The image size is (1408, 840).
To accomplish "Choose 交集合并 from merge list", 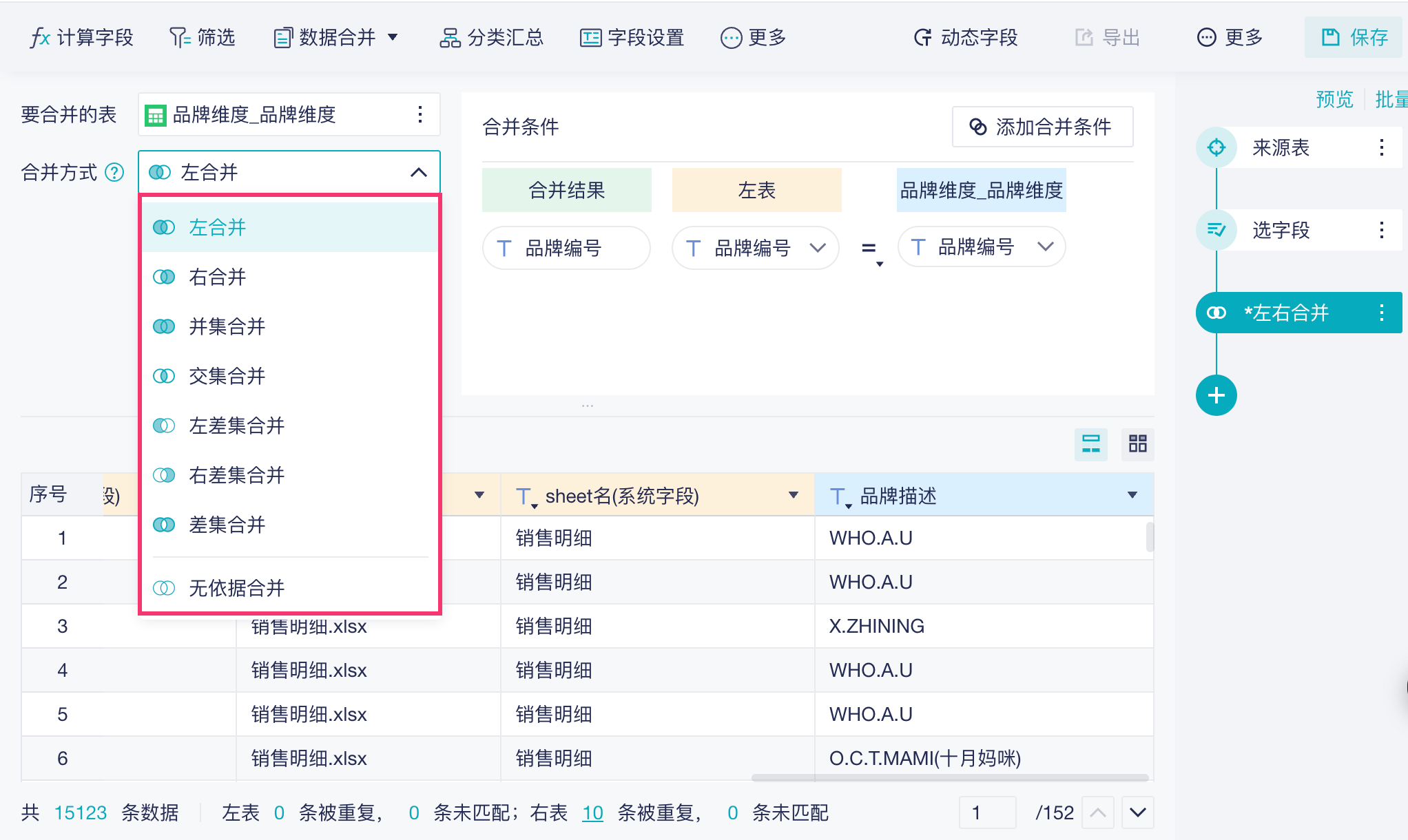I will click(227, 376).
